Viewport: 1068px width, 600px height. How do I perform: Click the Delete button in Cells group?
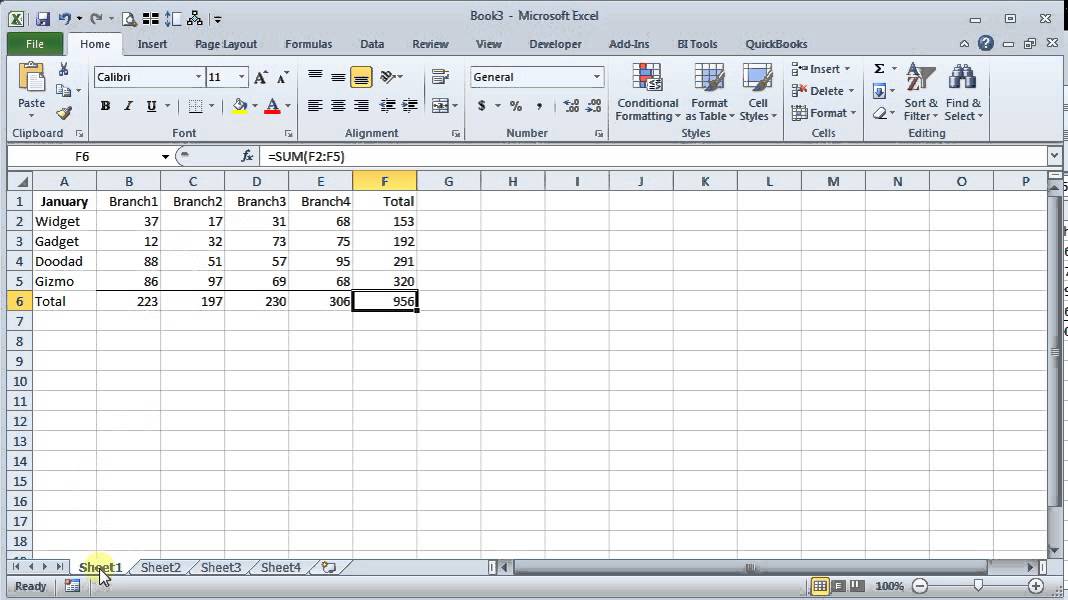point(822,90)
